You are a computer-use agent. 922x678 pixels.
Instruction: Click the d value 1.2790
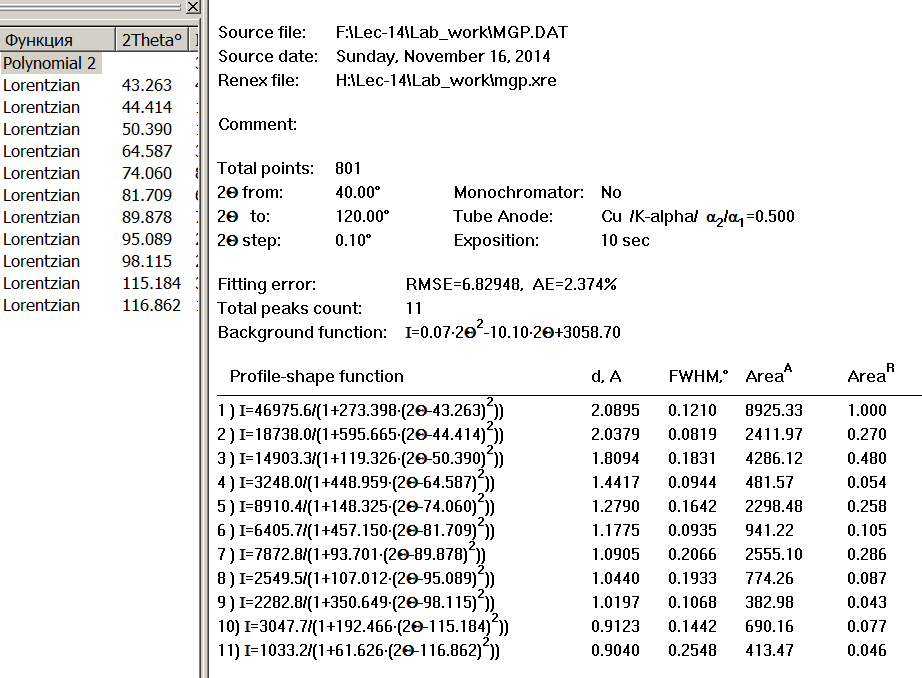615,506
